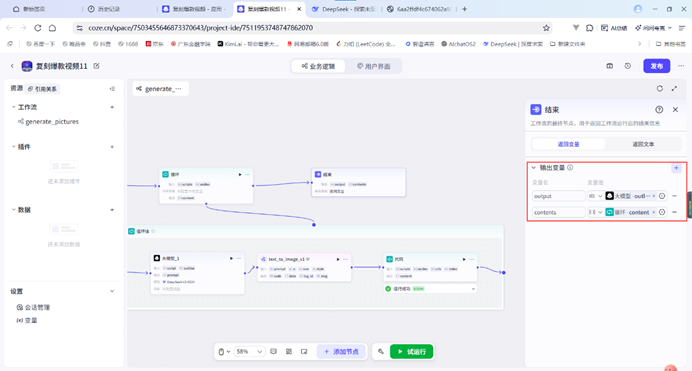Screen dimensions: 692x371
Task: Collapse the 数据 section
Action: coord(13,210)
